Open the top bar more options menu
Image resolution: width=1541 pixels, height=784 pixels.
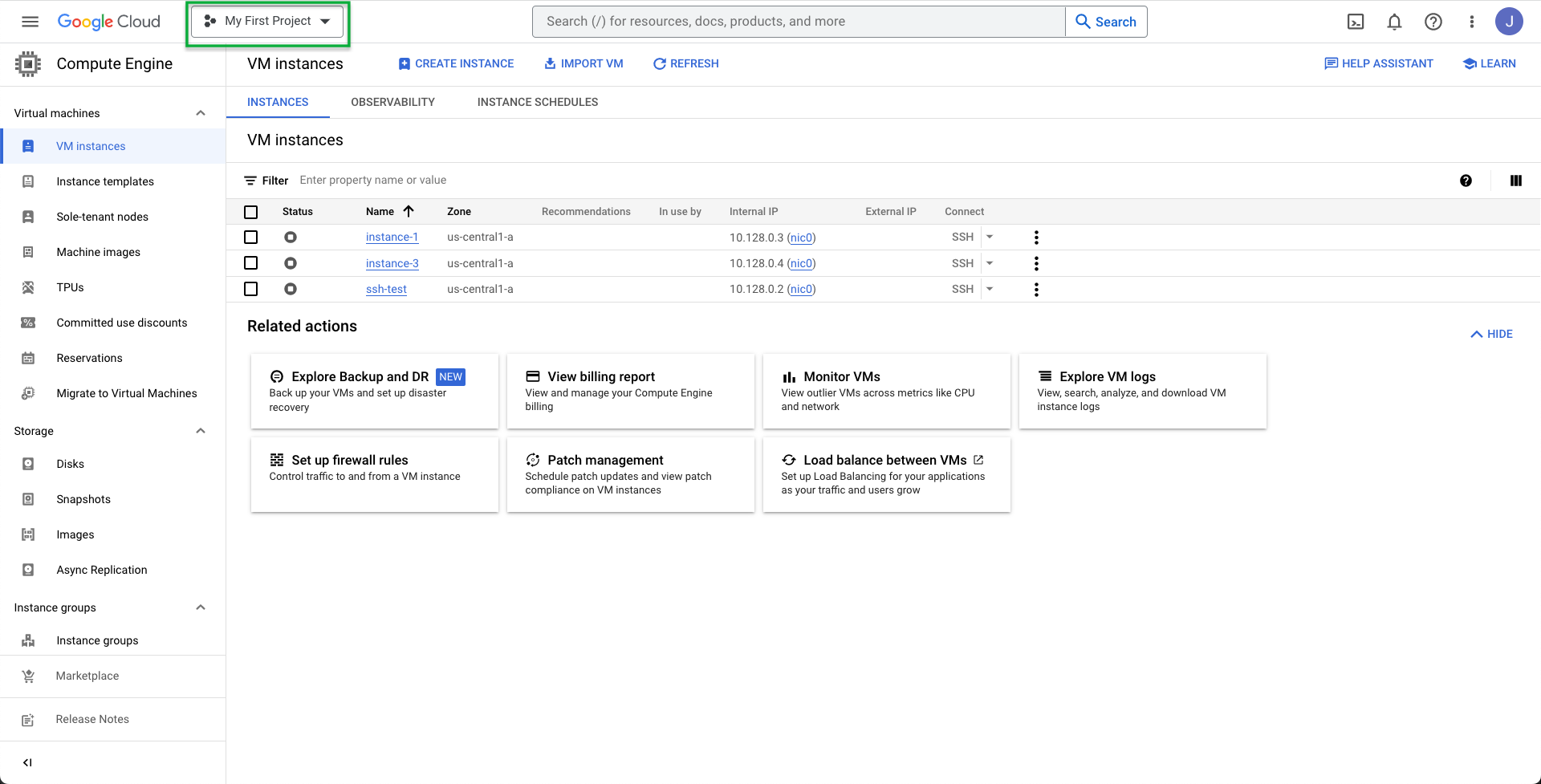(1471, 22)
